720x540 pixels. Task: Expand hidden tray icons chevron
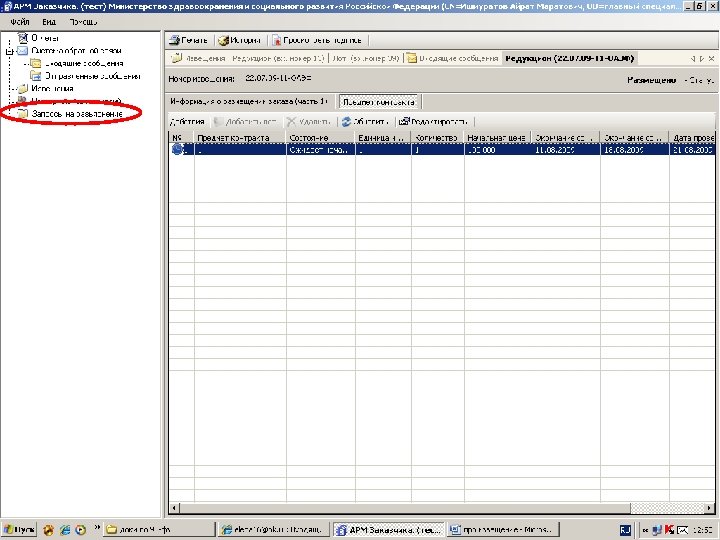point(645,530)
